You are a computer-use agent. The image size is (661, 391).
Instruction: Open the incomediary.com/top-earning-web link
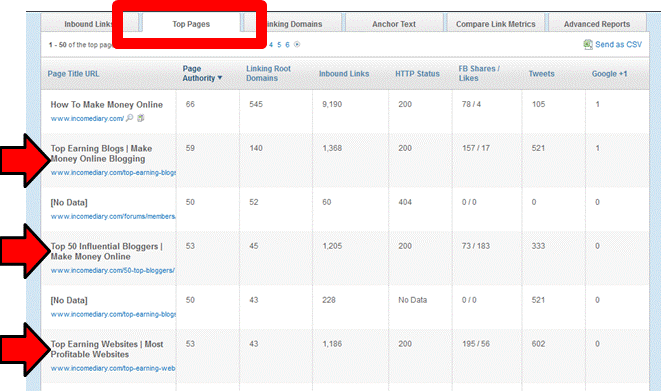tap(113, 368)
